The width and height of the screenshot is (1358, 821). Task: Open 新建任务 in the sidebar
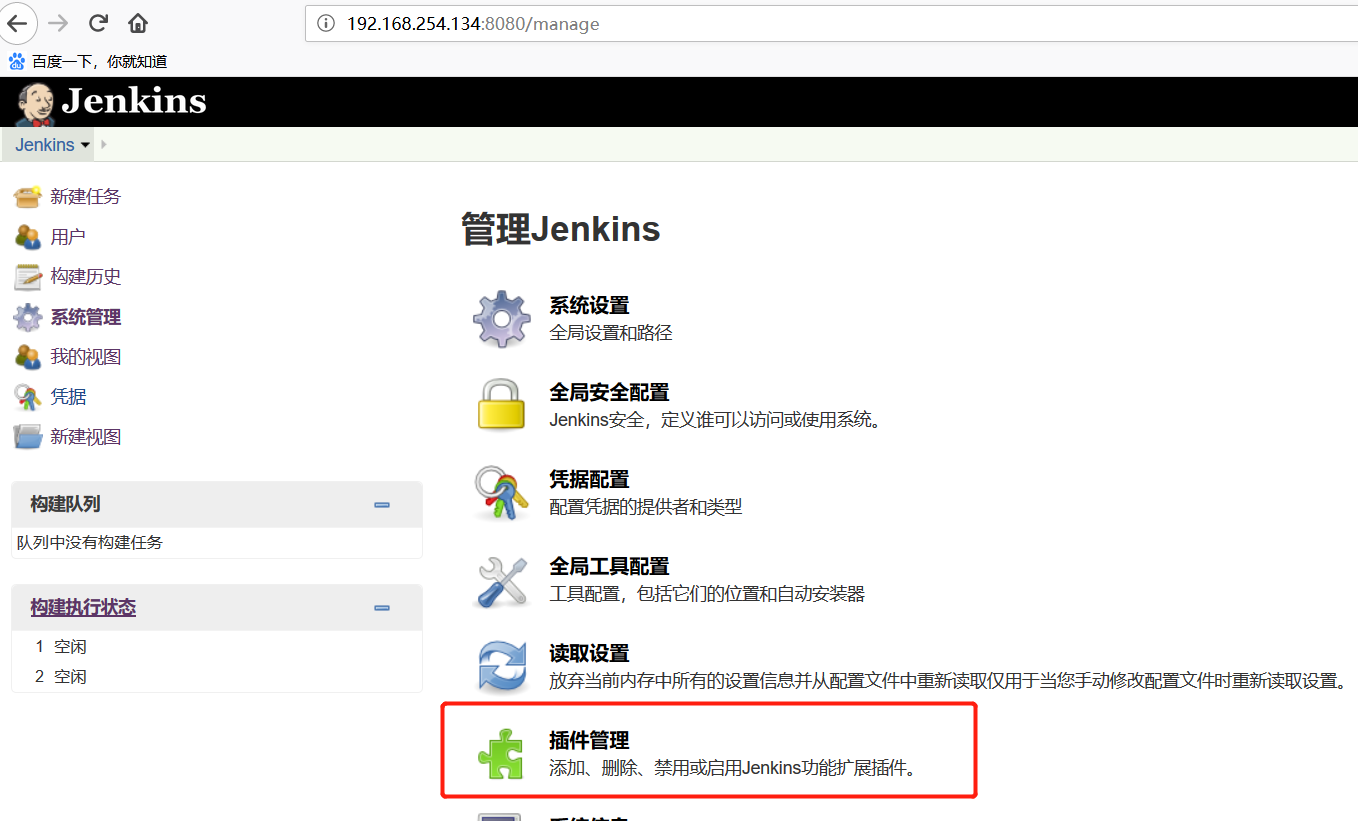[86, 197]
